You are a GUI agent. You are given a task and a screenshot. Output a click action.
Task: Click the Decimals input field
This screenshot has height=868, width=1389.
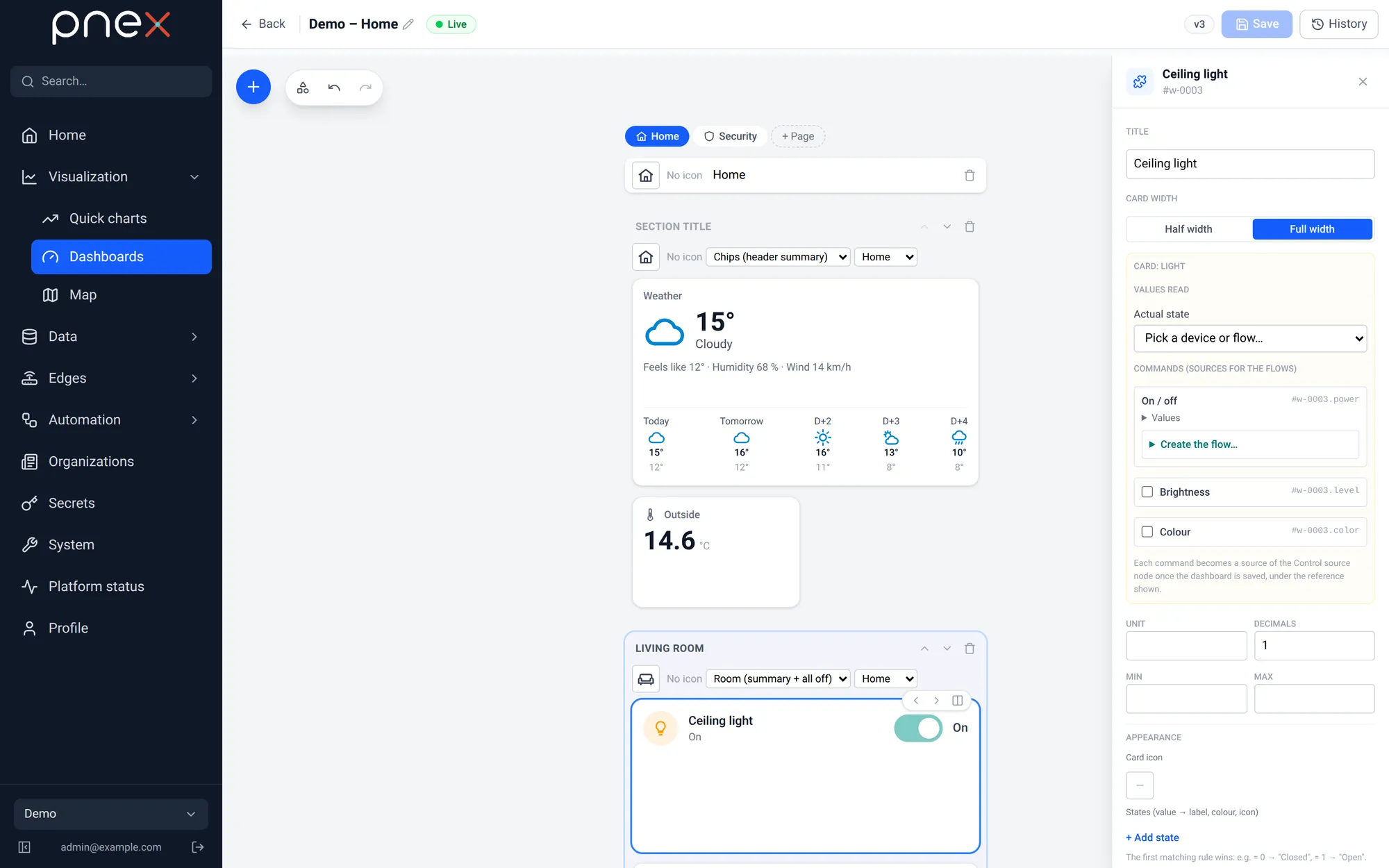(x=1314, y=646)
